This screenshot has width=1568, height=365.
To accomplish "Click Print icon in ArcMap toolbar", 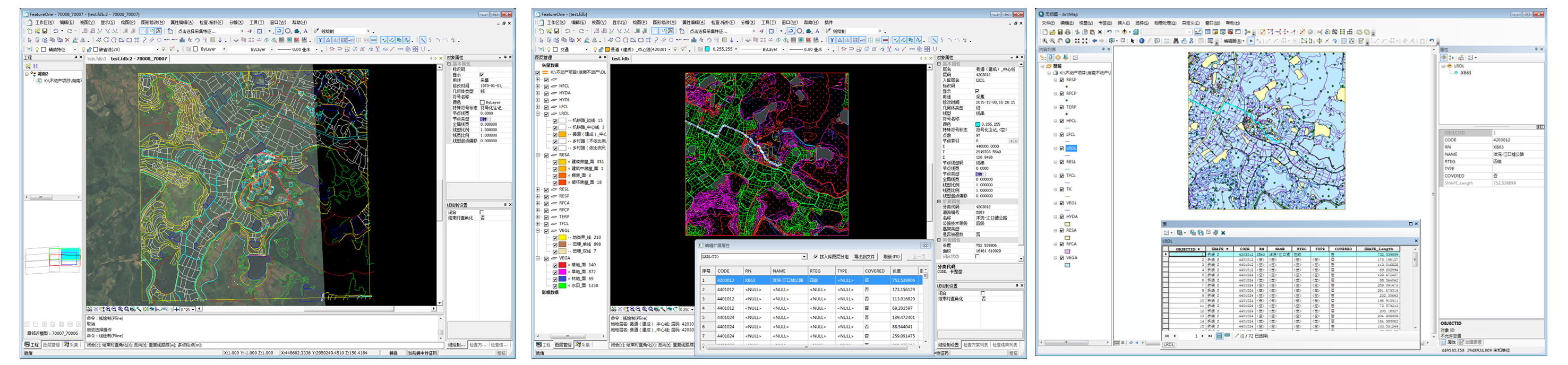I will pyautogui.click(x=1068, y=32).
